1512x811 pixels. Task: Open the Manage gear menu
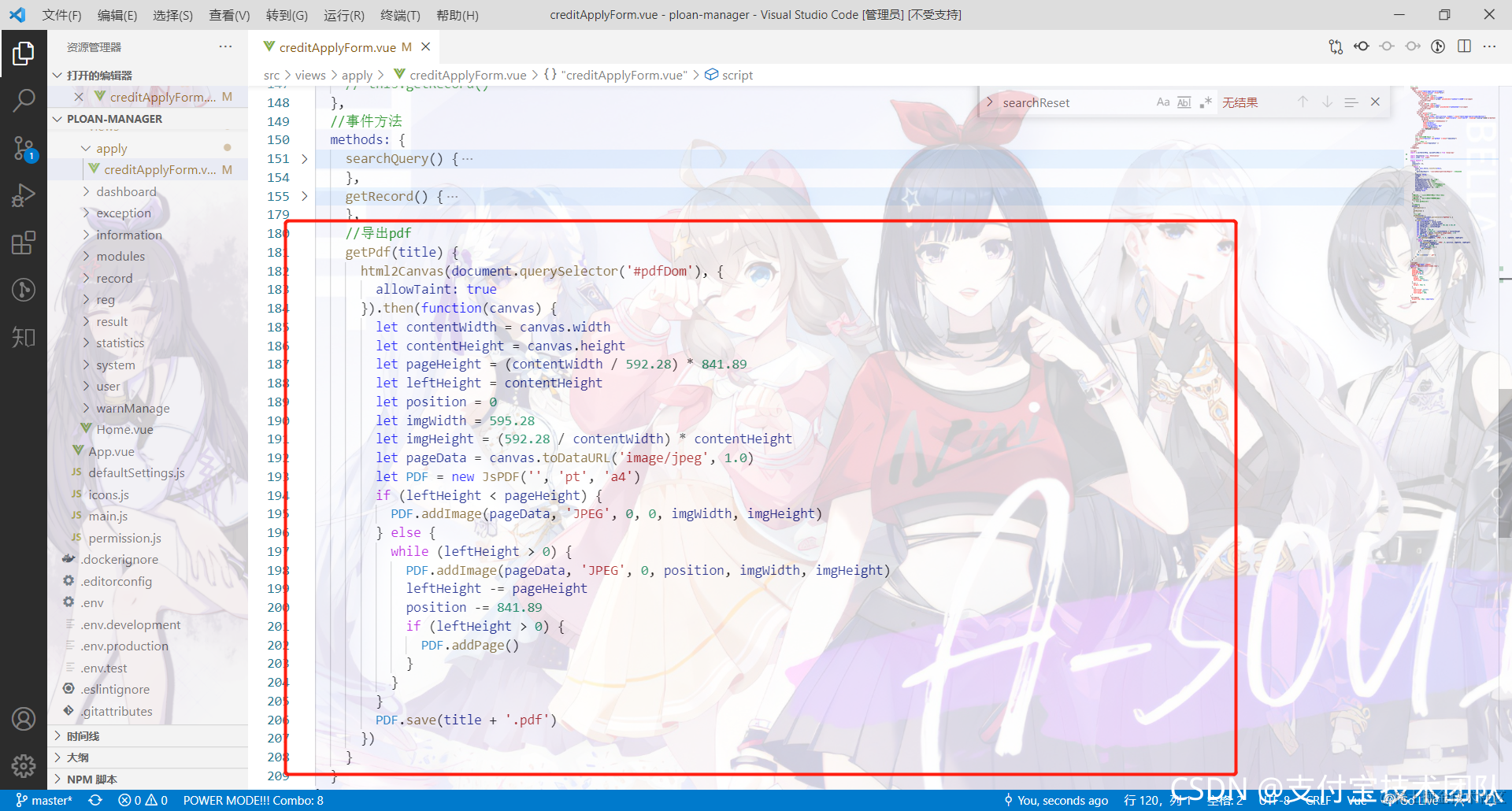[24, 765]
